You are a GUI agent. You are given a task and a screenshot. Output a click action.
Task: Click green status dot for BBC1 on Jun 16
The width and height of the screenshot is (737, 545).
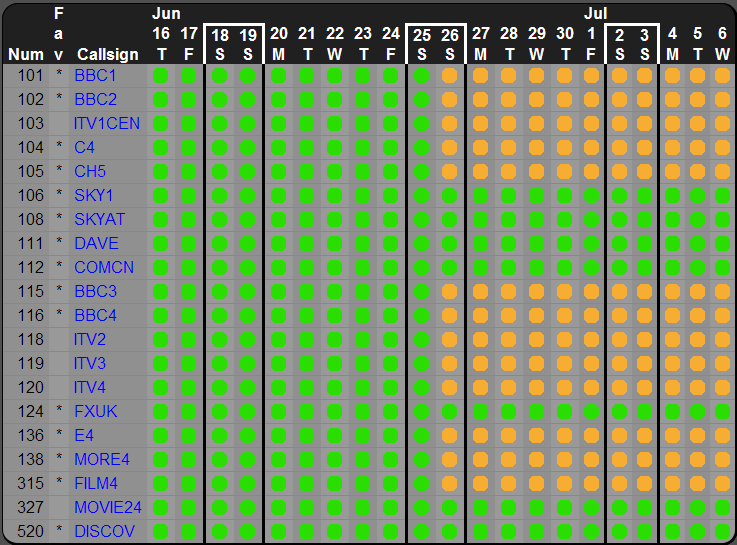[161, 76]
